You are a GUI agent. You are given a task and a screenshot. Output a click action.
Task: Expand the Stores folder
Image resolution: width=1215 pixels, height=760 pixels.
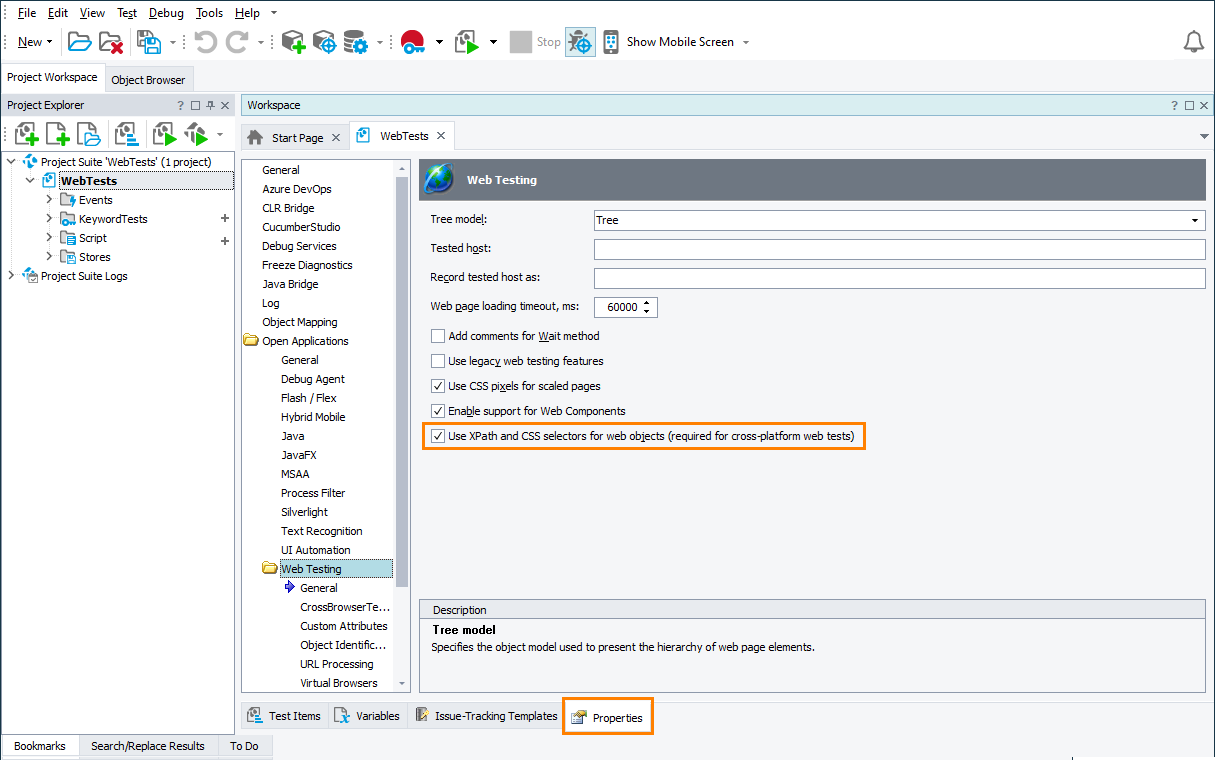[49, 256]
